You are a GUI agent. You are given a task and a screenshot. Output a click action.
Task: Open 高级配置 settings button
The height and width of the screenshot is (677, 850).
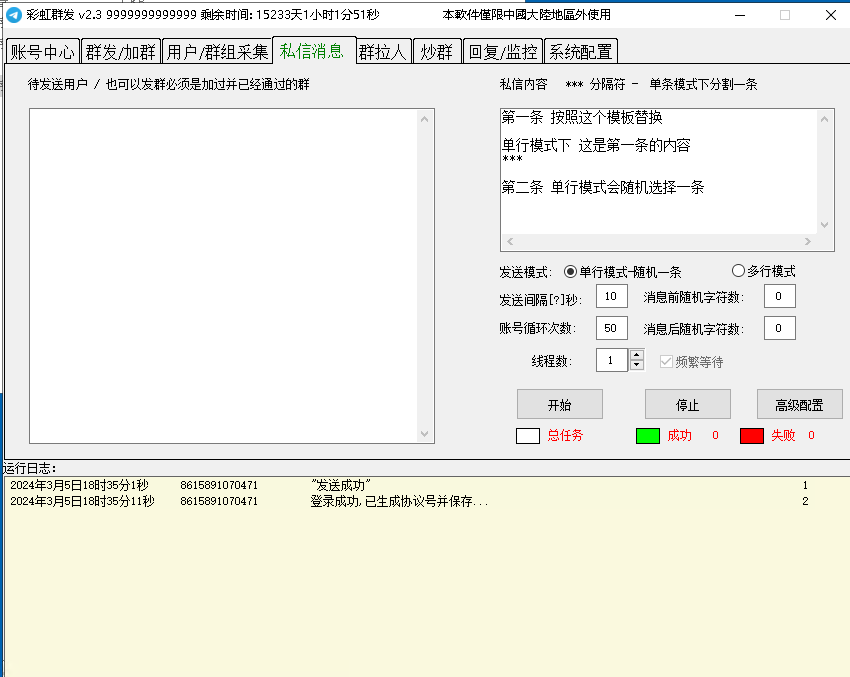pyautogui.click(x=799, y=404)
